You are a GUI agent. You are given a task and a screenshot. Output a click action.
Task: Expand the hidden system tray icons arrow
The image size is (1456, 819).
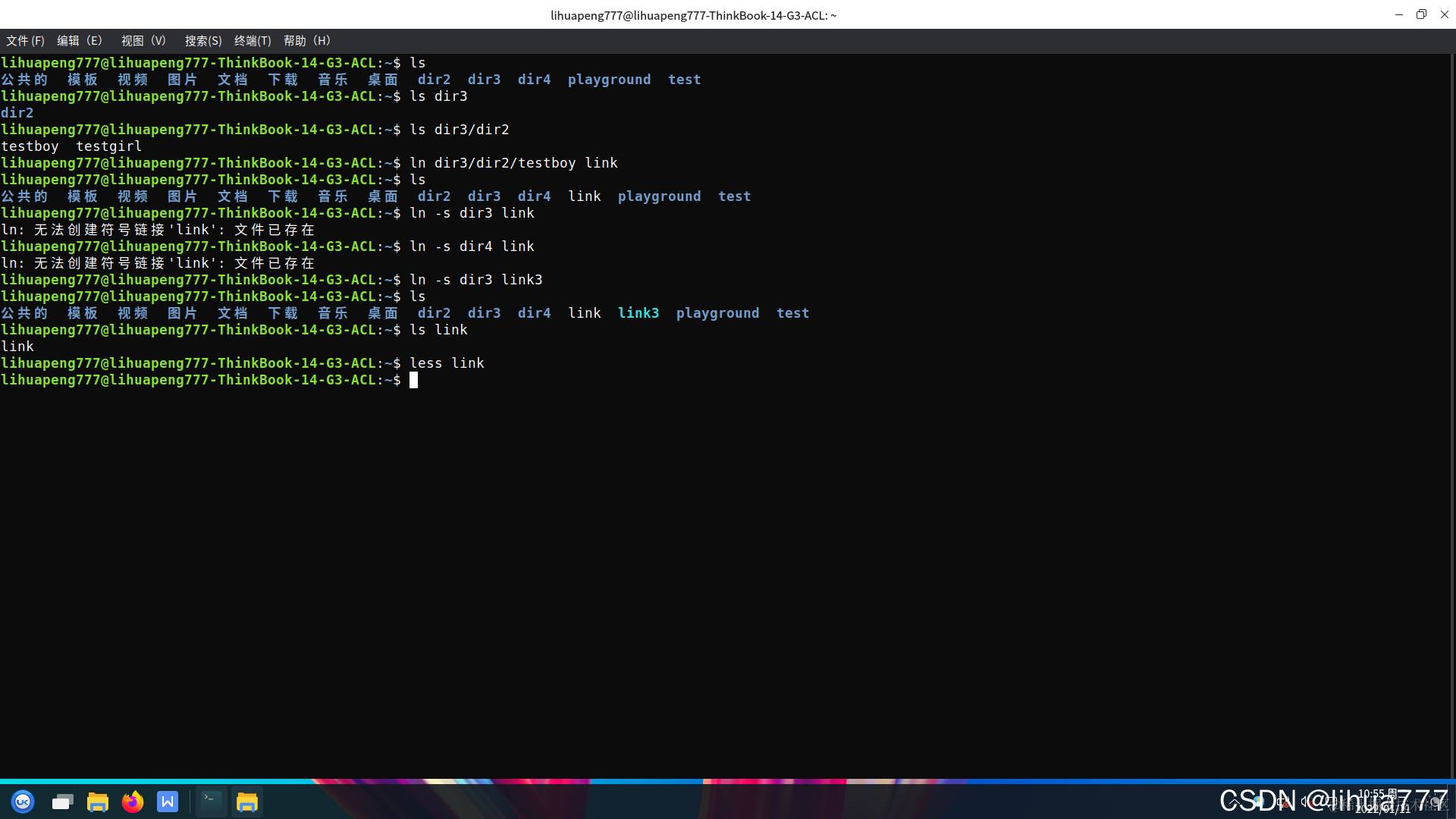(x=1234, y=801)
